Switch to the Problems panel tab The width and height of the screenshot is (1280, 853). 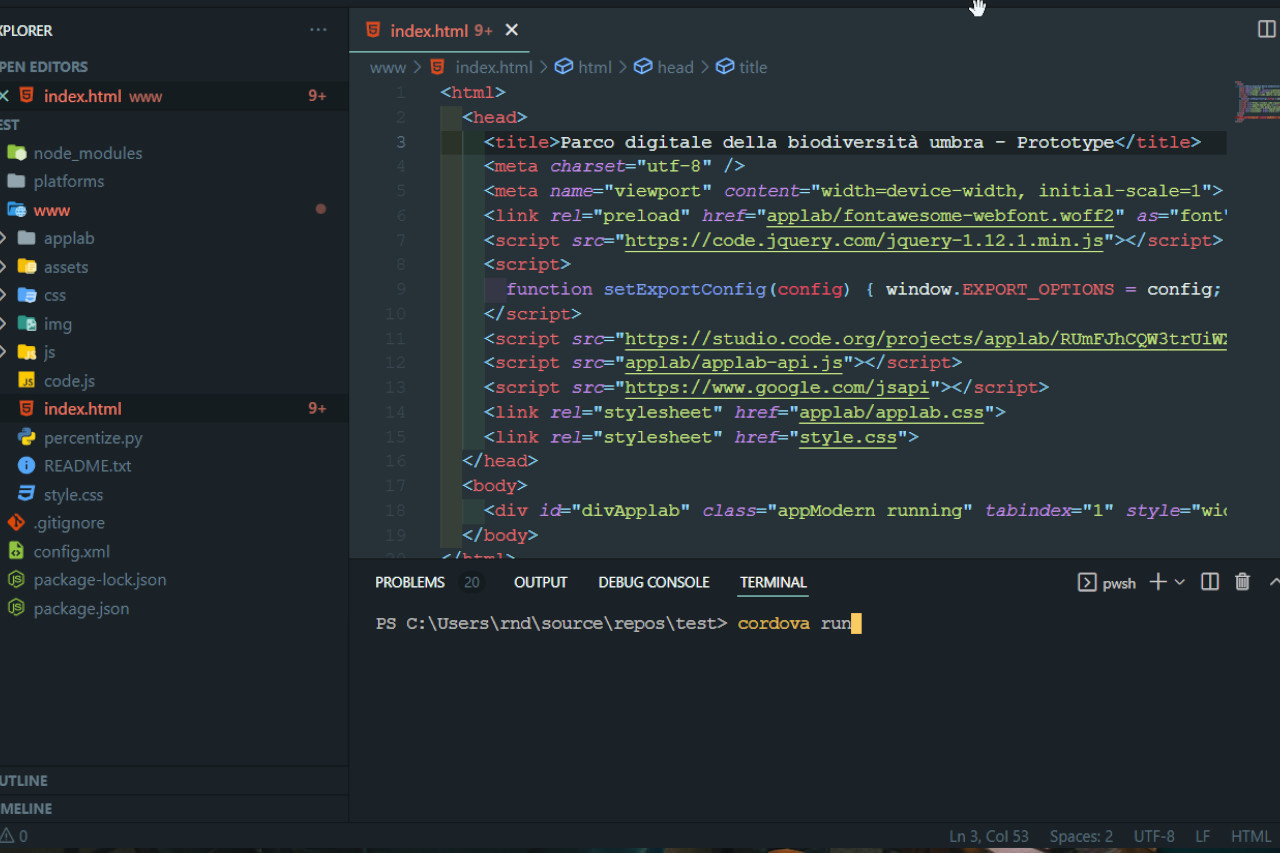[410, 582]
